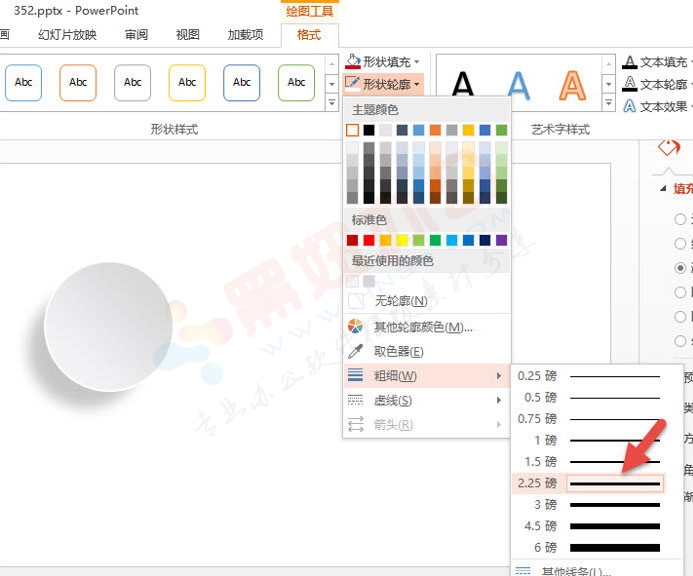Image resolution: width=693 pixels, height=576 pixels.
Task: Click the eyedropper icon for 取色器
Action: [356, 351]
